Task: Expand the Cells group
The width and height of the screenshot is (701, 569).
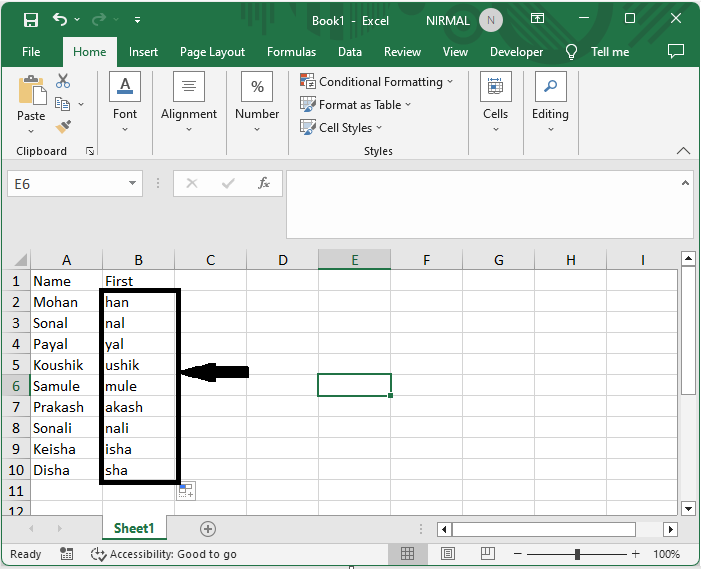Action: click(x=495, y=103)
